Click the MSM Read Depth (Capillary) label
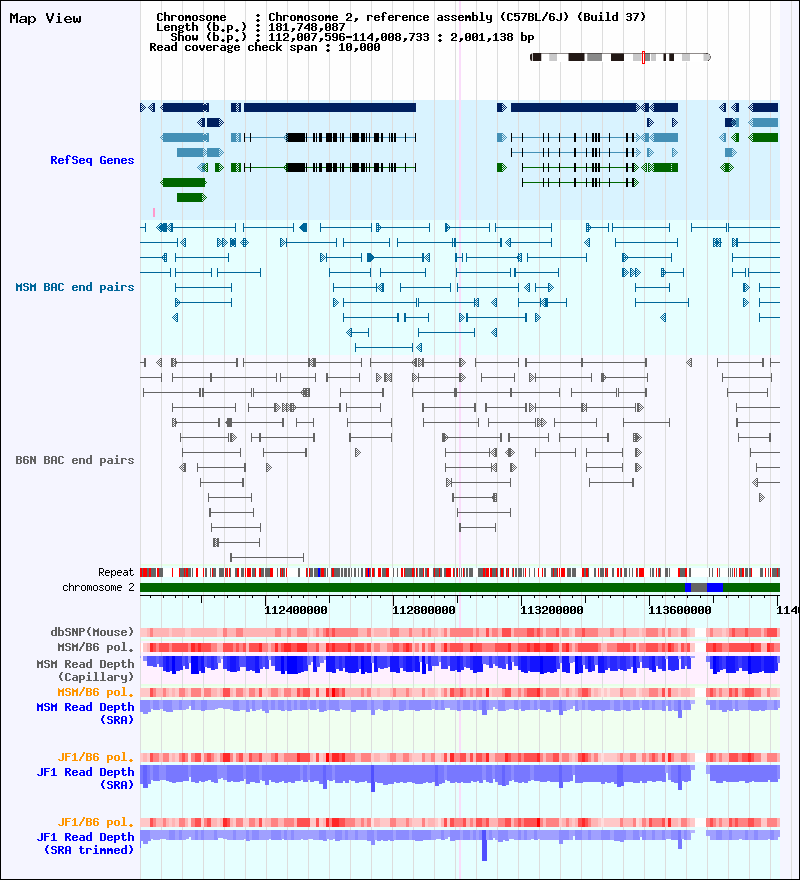The height and width of the screenshot is (880, 800). click(x=85, y=670)
